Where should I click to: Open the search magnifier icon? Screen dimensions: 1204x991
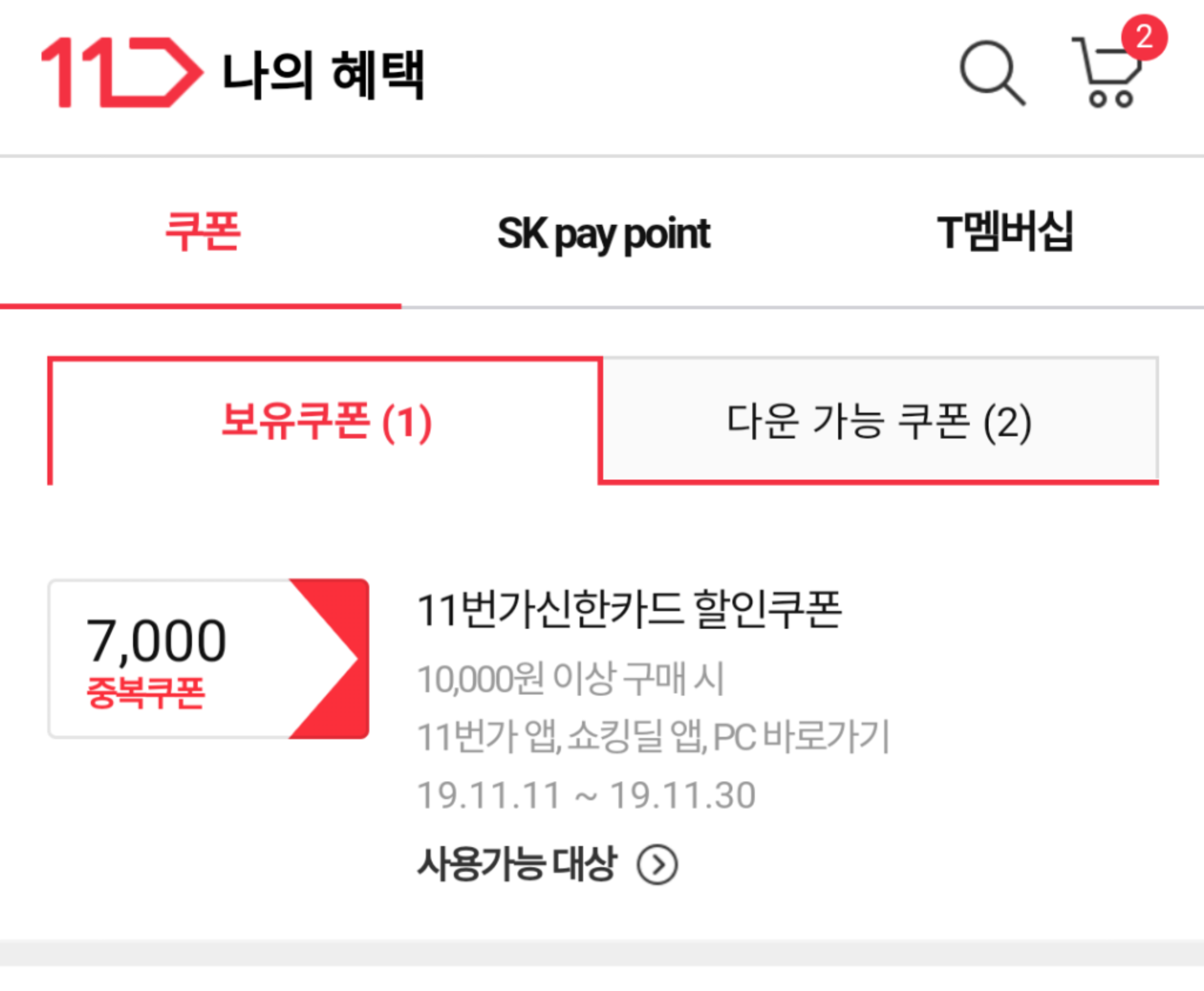click(993, 73)
